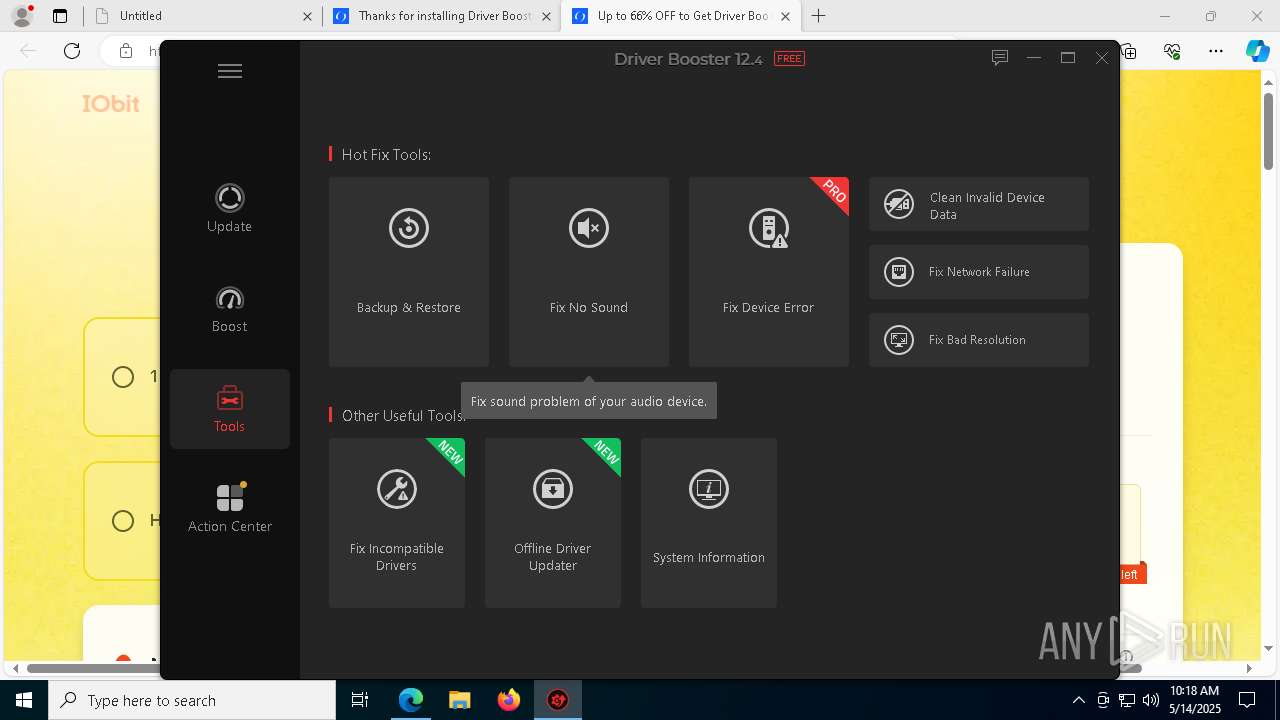The image size is (1280, 720).
Task: Open the Driver Booster hamburger menu
Action: (230, 71)
